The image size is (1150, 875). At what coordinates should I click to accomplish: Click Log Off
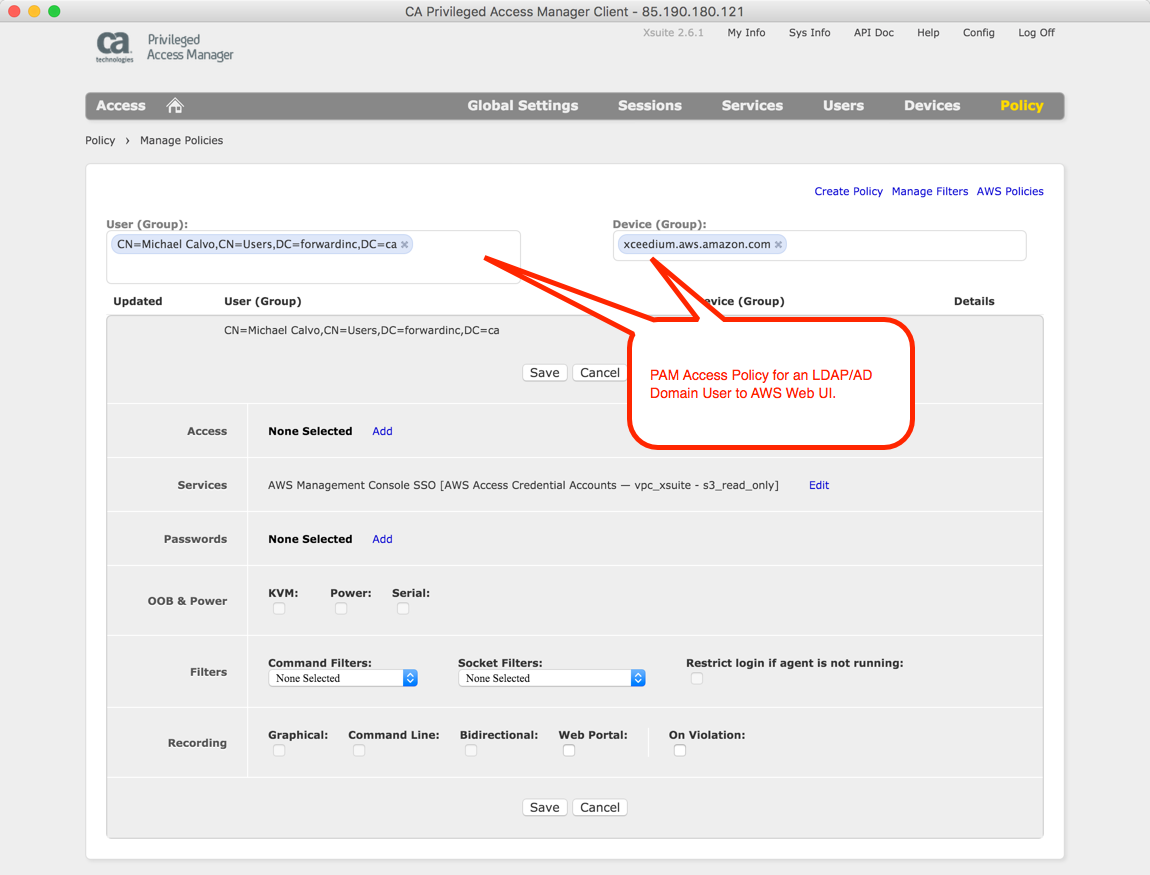1036,33
